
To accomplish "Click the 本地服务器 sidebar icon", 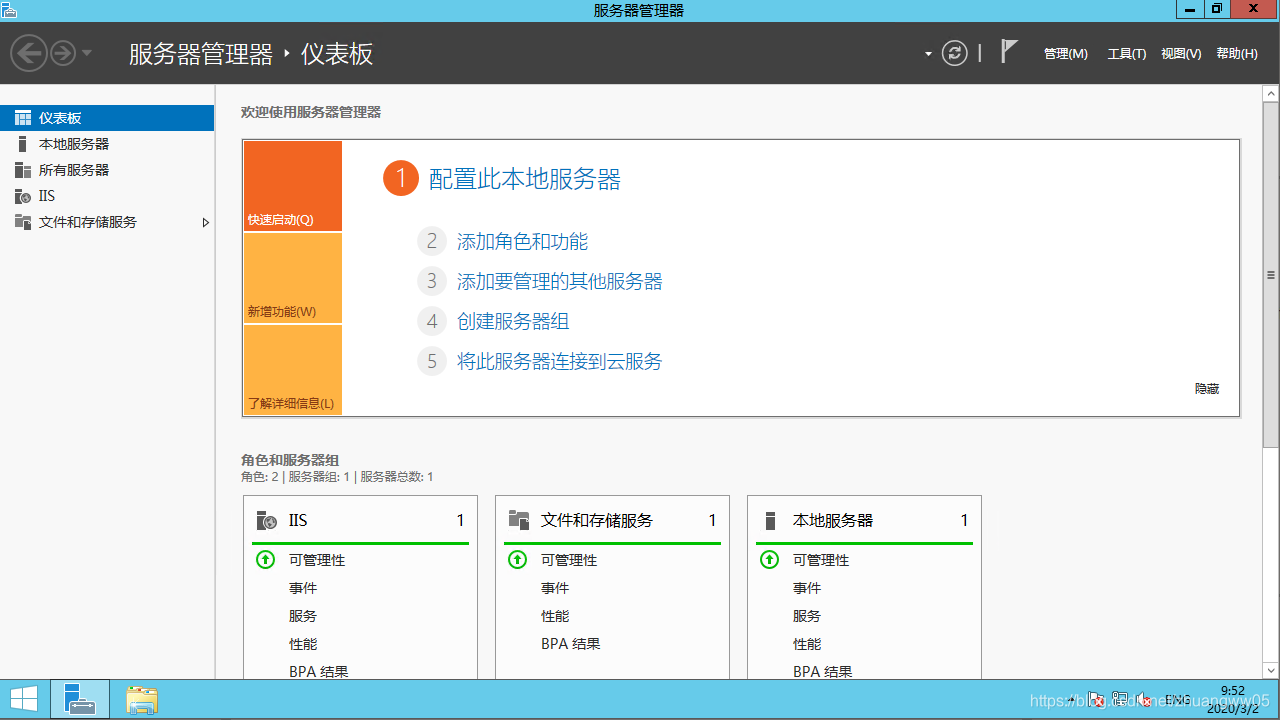I will pyautogui.click(x=23, y=144).
